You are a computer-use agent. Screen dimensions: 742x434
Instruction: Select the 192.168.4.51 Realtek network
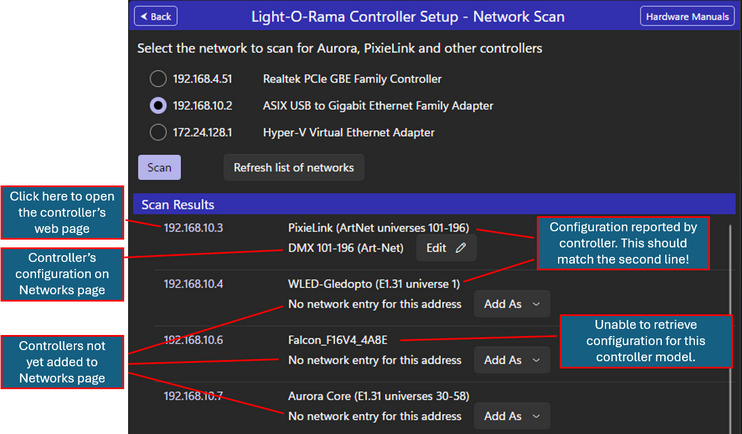point(158,79)
